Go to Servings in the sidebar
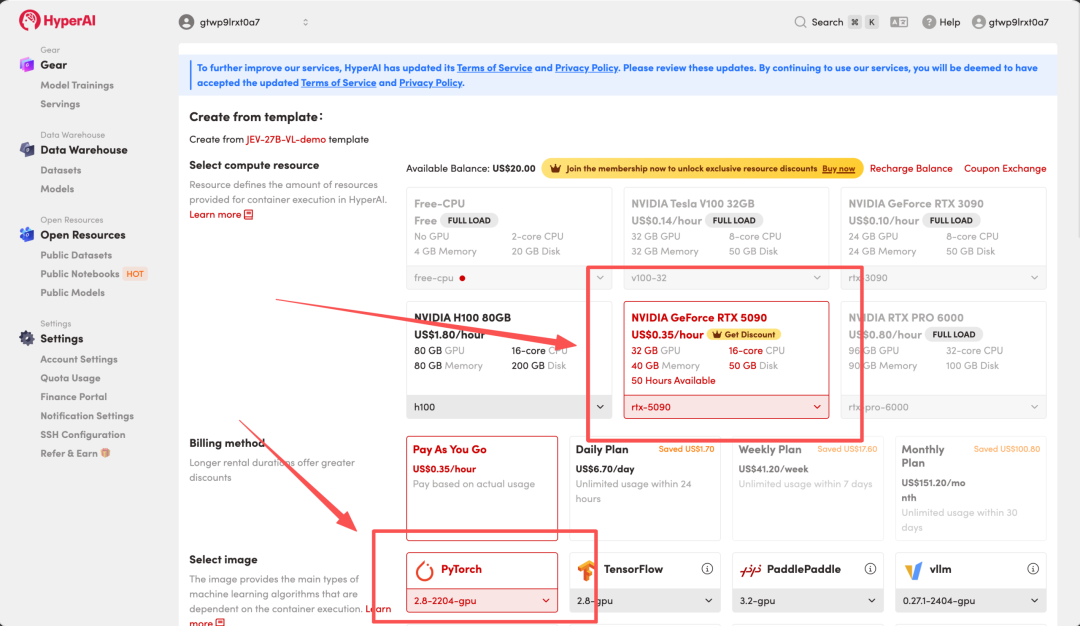This screenshot has height=626, width=1080. [60, 104]
